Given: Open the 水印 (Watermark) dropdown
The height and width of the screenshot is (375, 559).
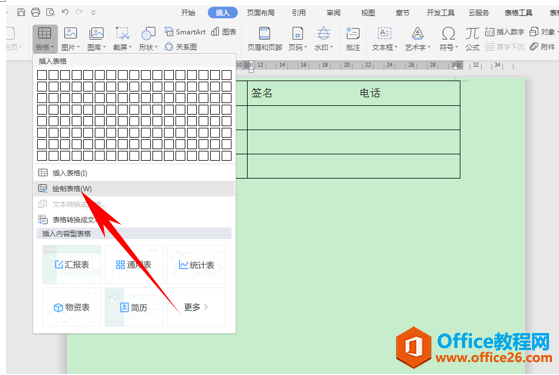Looking at the screenshot, I should (x=323, y=38).
